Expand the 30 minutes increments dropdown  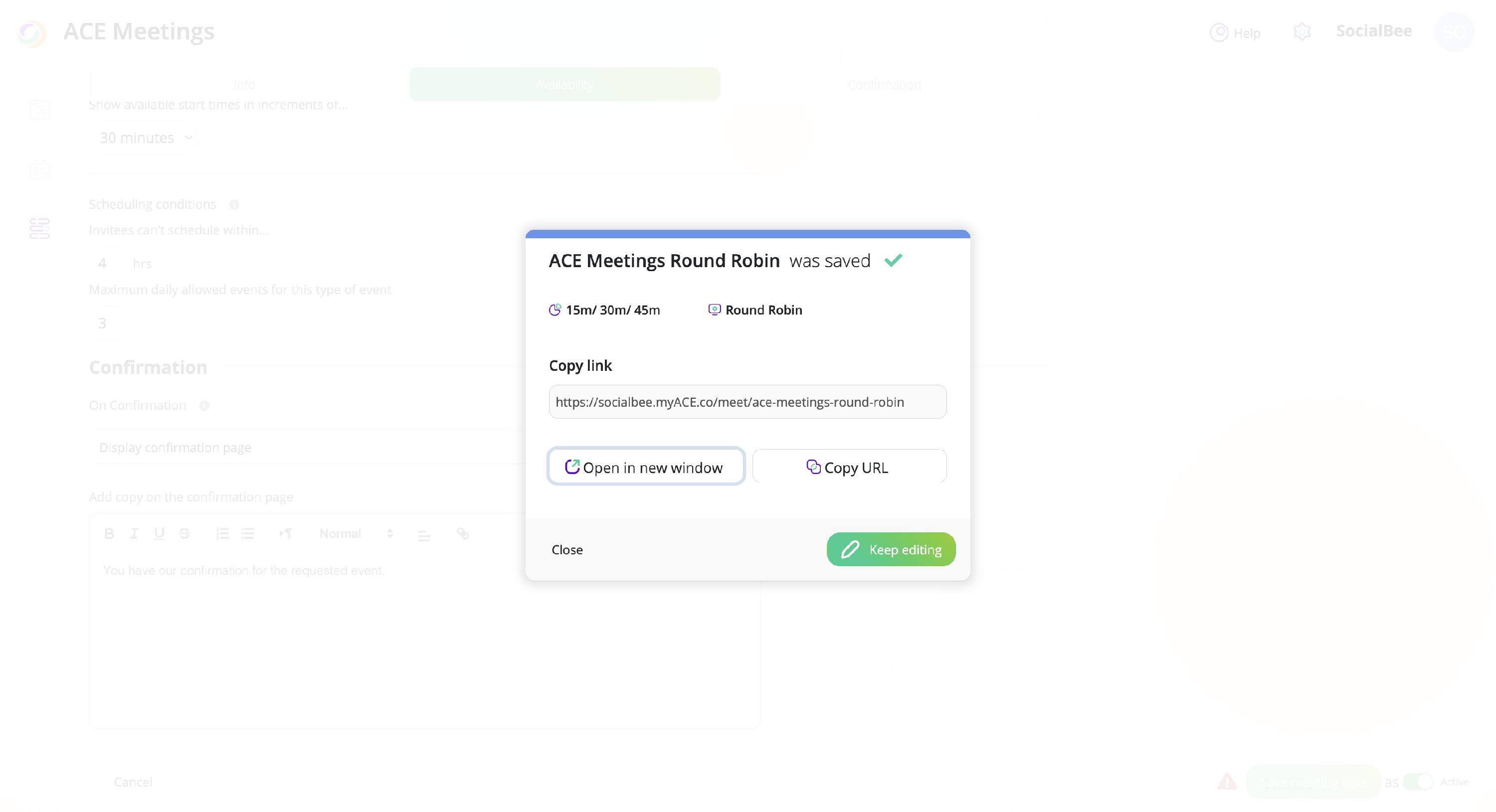[x=143, y=138]
